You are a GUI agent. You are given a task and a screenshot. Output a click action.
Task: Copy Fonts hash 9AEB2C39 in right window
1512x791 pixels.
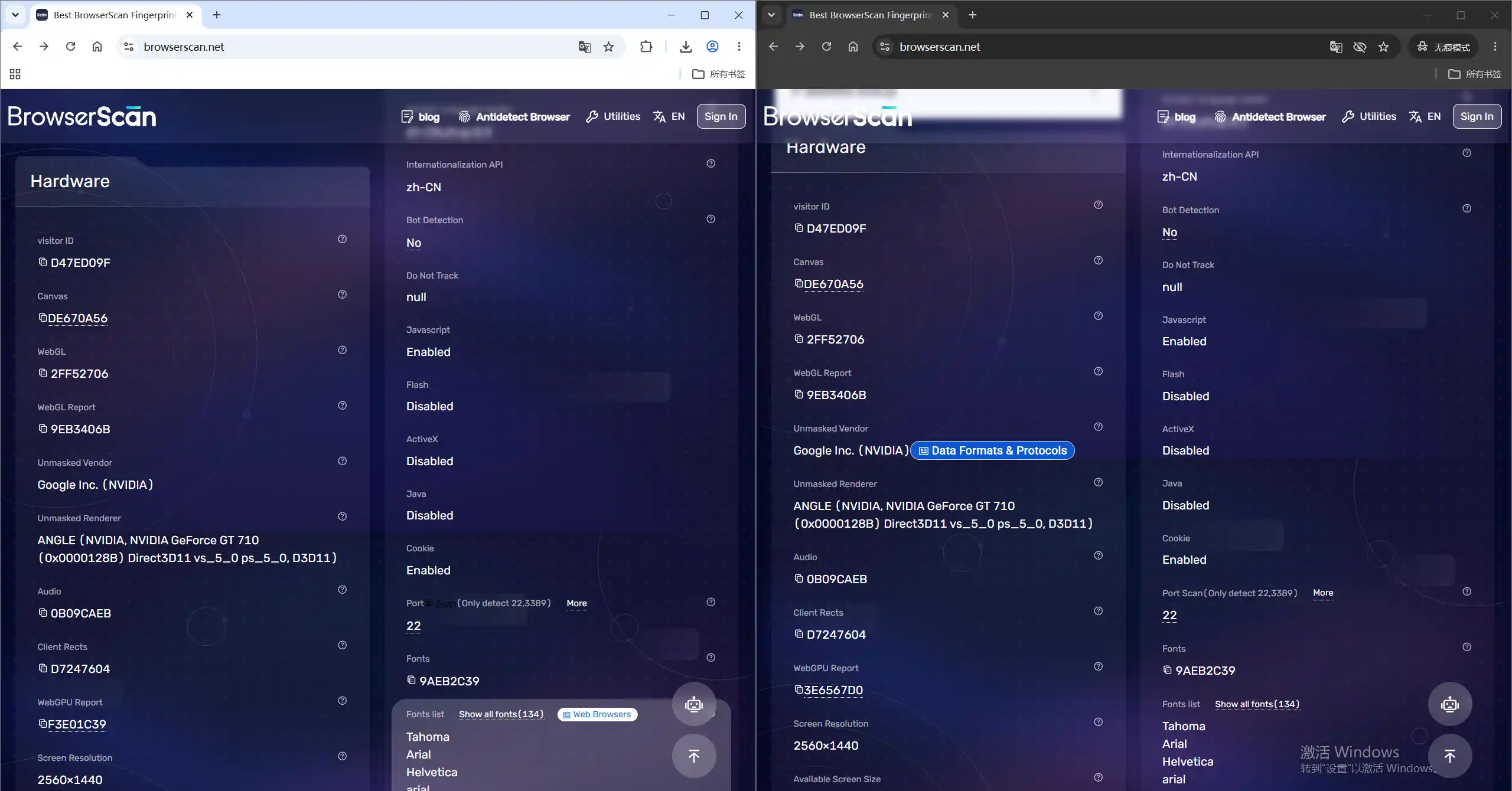(1167, 670)
